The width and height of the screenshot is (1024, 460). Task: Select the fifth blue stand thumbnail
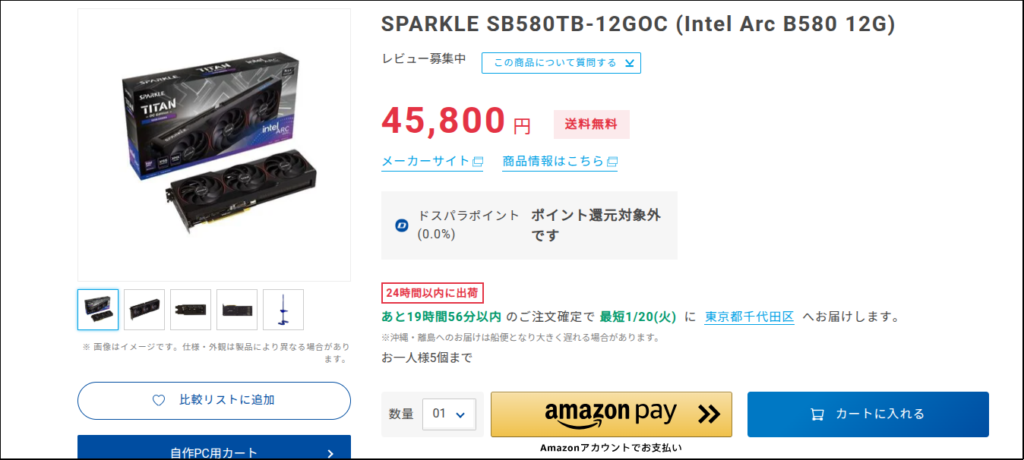[x=283, y=310]
